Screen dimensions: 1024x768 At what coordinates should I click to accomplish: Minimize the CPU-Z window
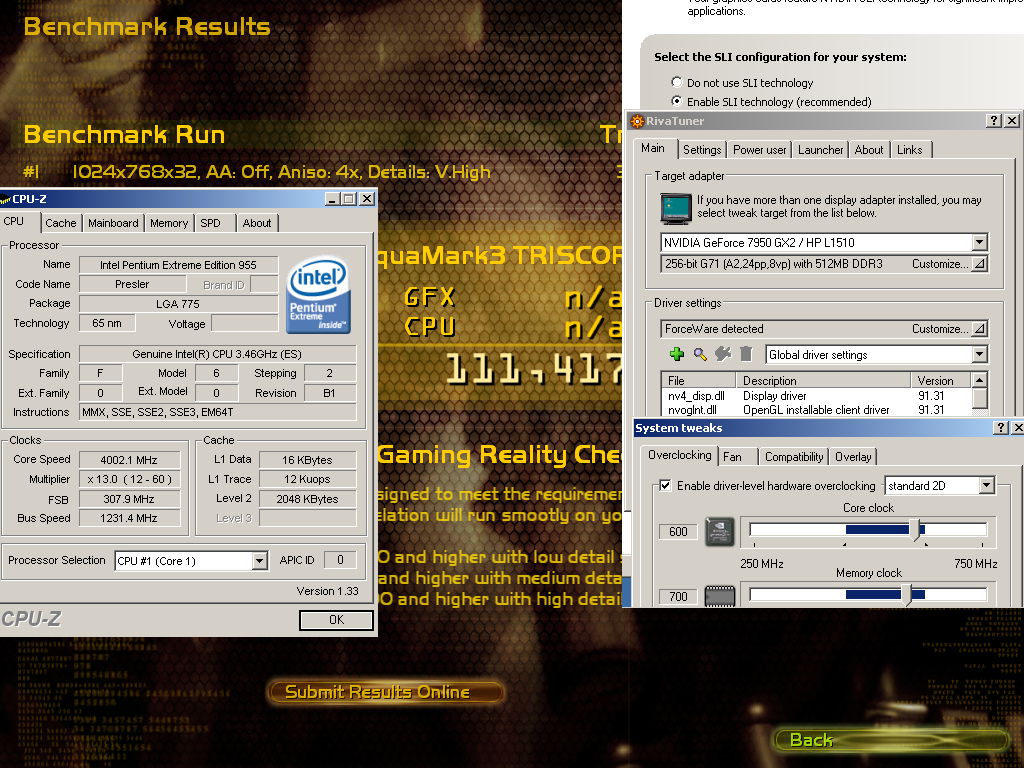tap(332, 199)
